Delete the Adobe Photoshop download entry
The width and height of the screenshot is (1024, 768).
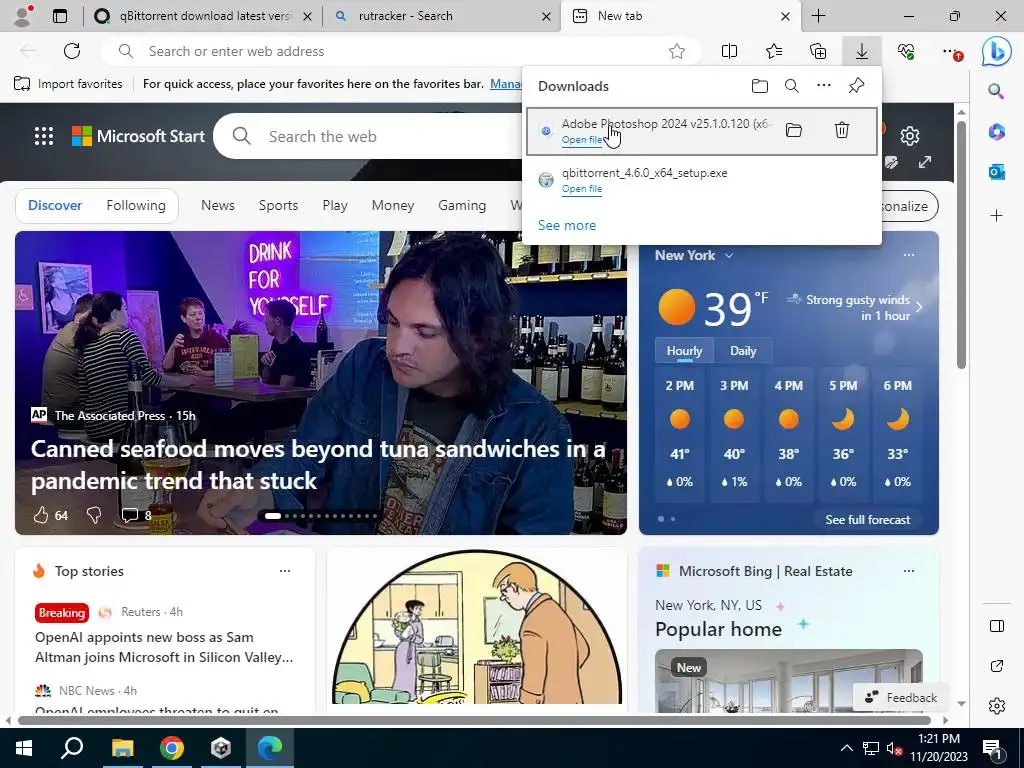point(842,130)
